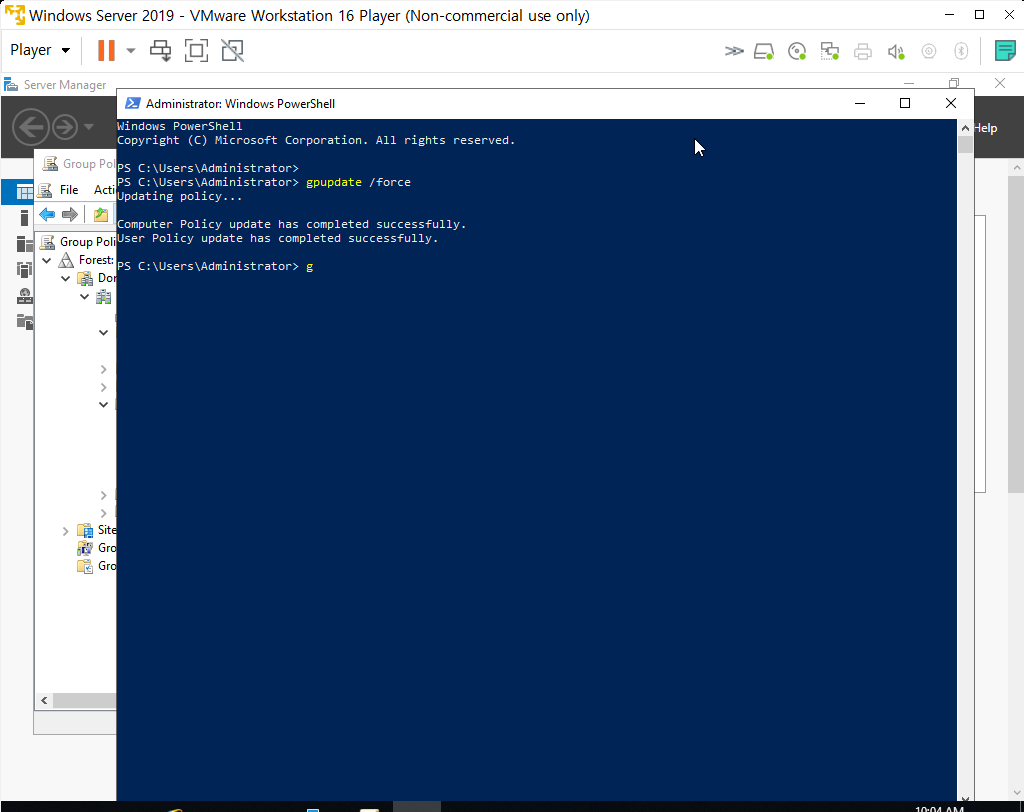The width and height of the screenshot is (1024, 812).
Task: Toggle VMware Unity mode icon
Action: coord(232,50)
